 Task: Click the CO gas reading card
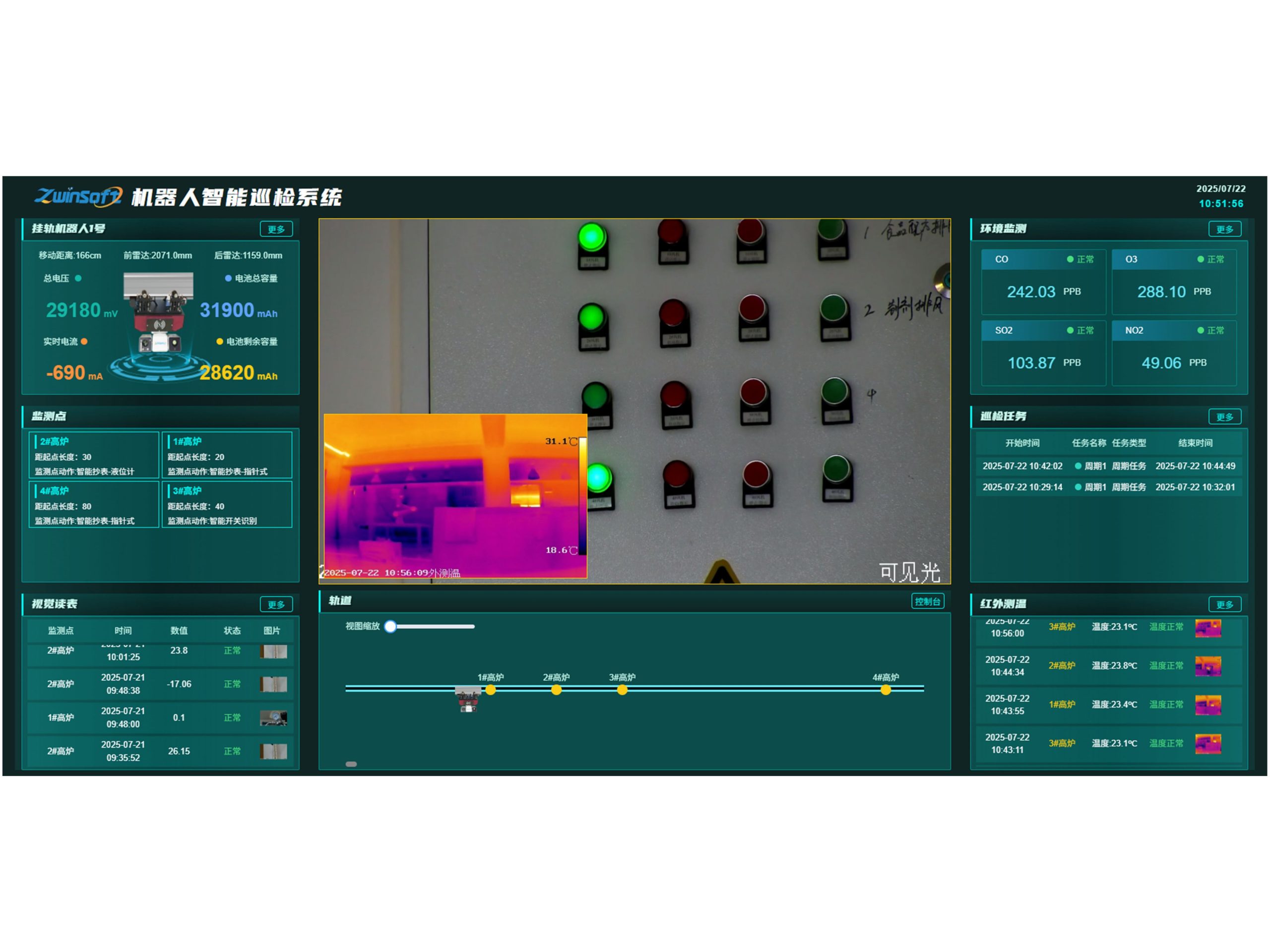1043,282
